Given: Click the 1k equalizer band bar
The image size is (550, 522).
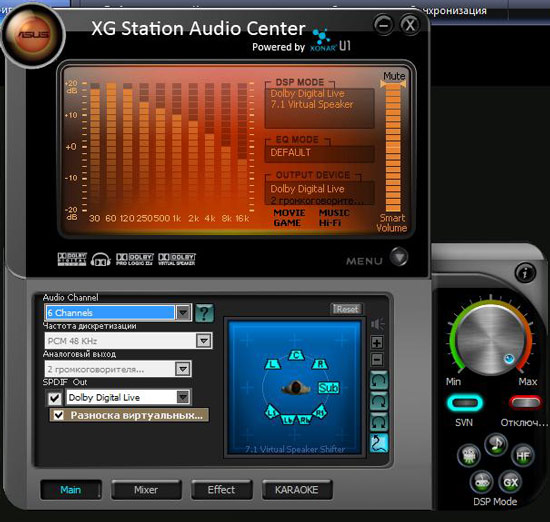Looking at the screenshot, I should pos(177,147).
